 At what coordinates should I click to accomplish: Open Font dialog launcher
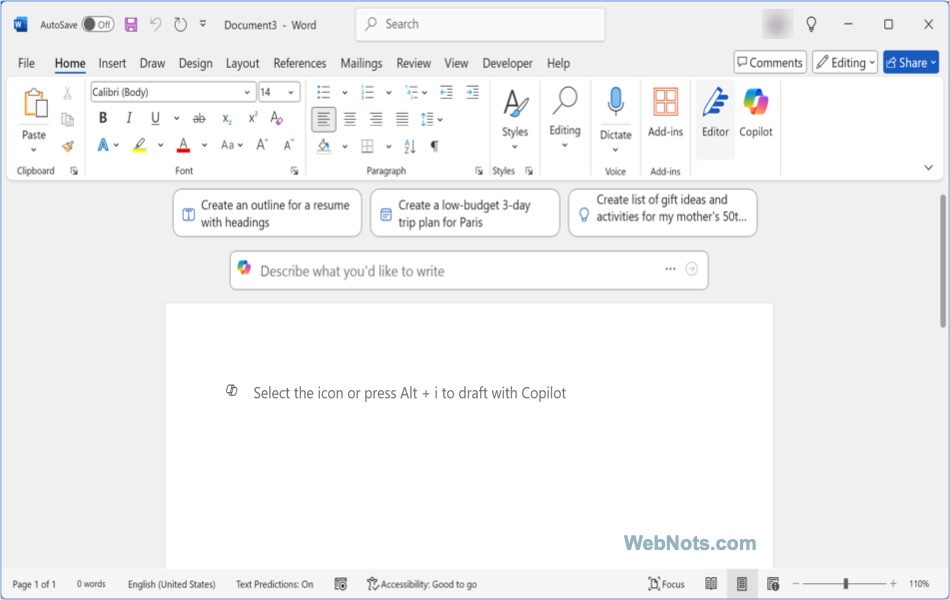pyautogui.click(x=294, y=171)
